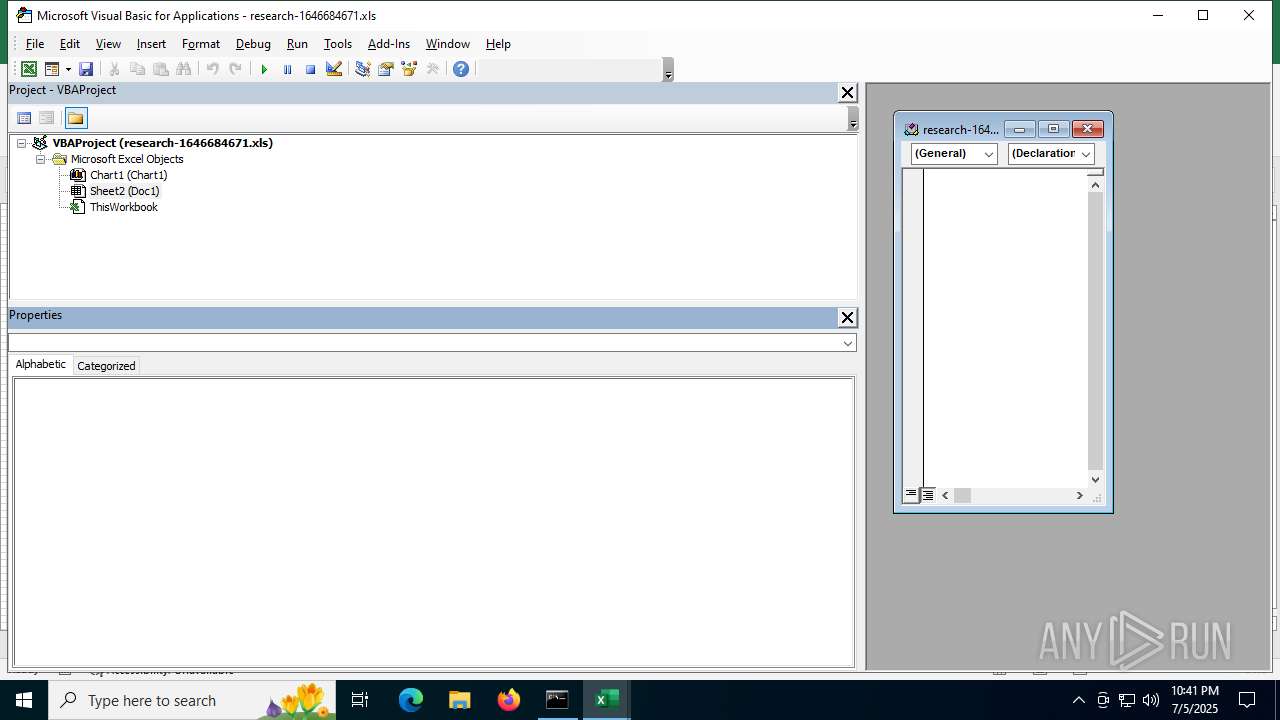
Task: Open Firefox from taskbar
Action: [509, 700]
